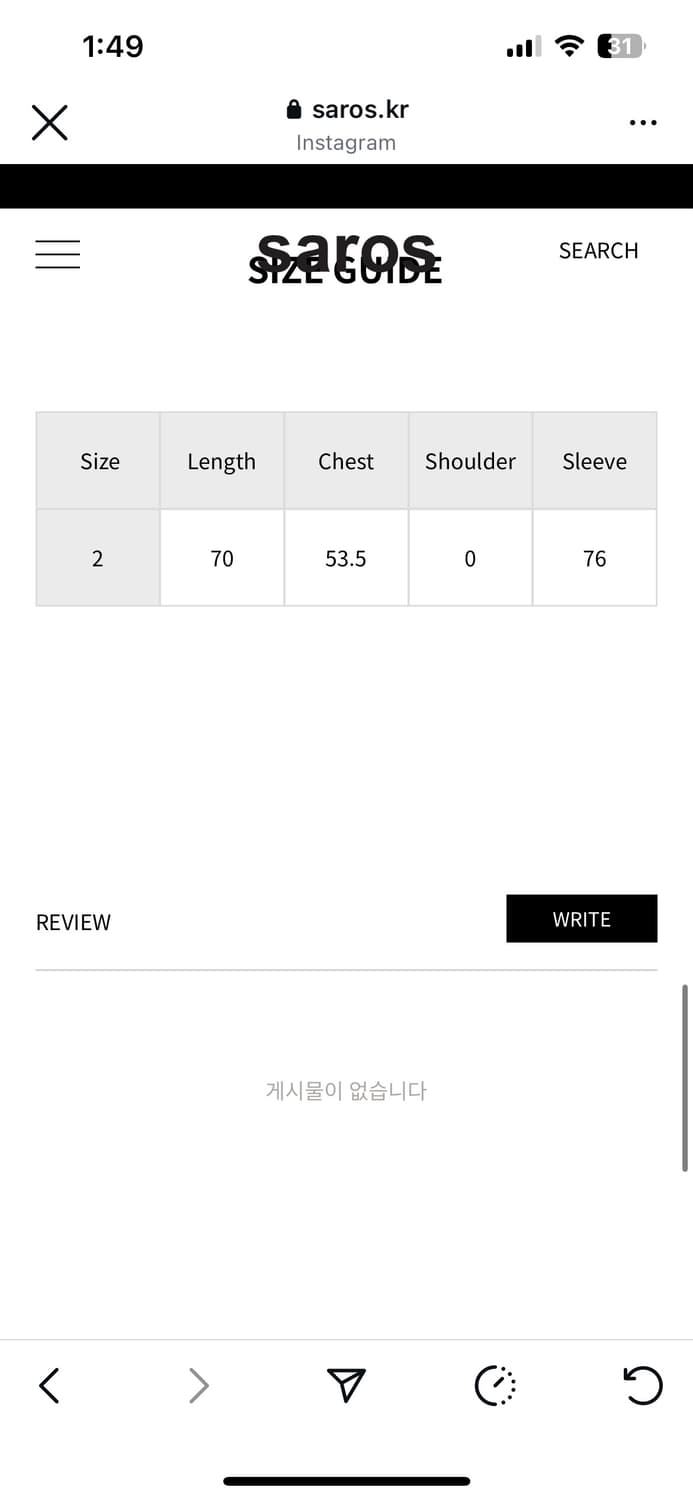The height and width of the screenshot is (1500, 693).
Task: Tap the iOS home indicator bar
Action: tap(346, 1481)
